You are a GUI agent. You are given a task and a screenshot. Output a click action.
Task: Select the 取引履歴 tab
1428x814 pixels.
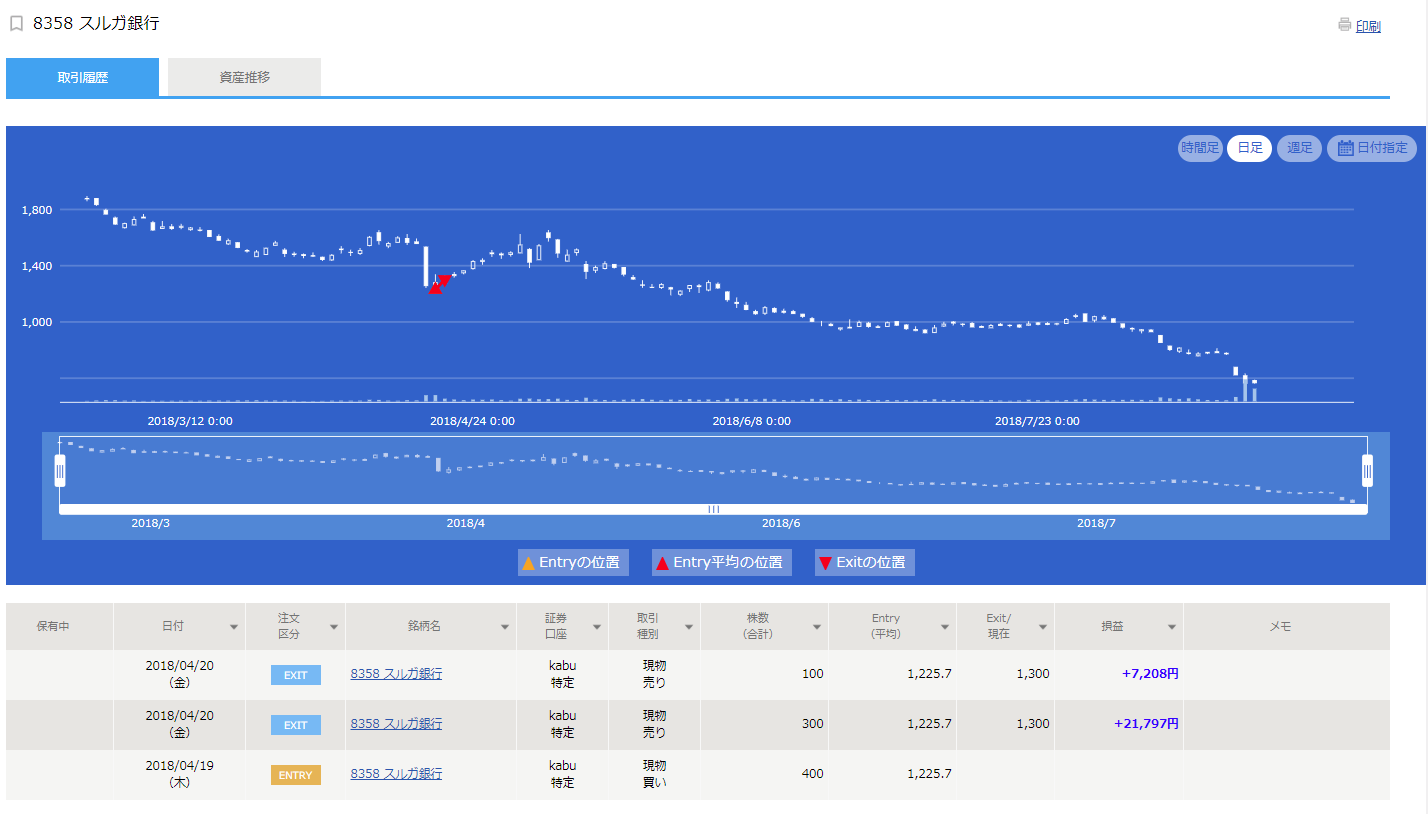coord(82,77)
